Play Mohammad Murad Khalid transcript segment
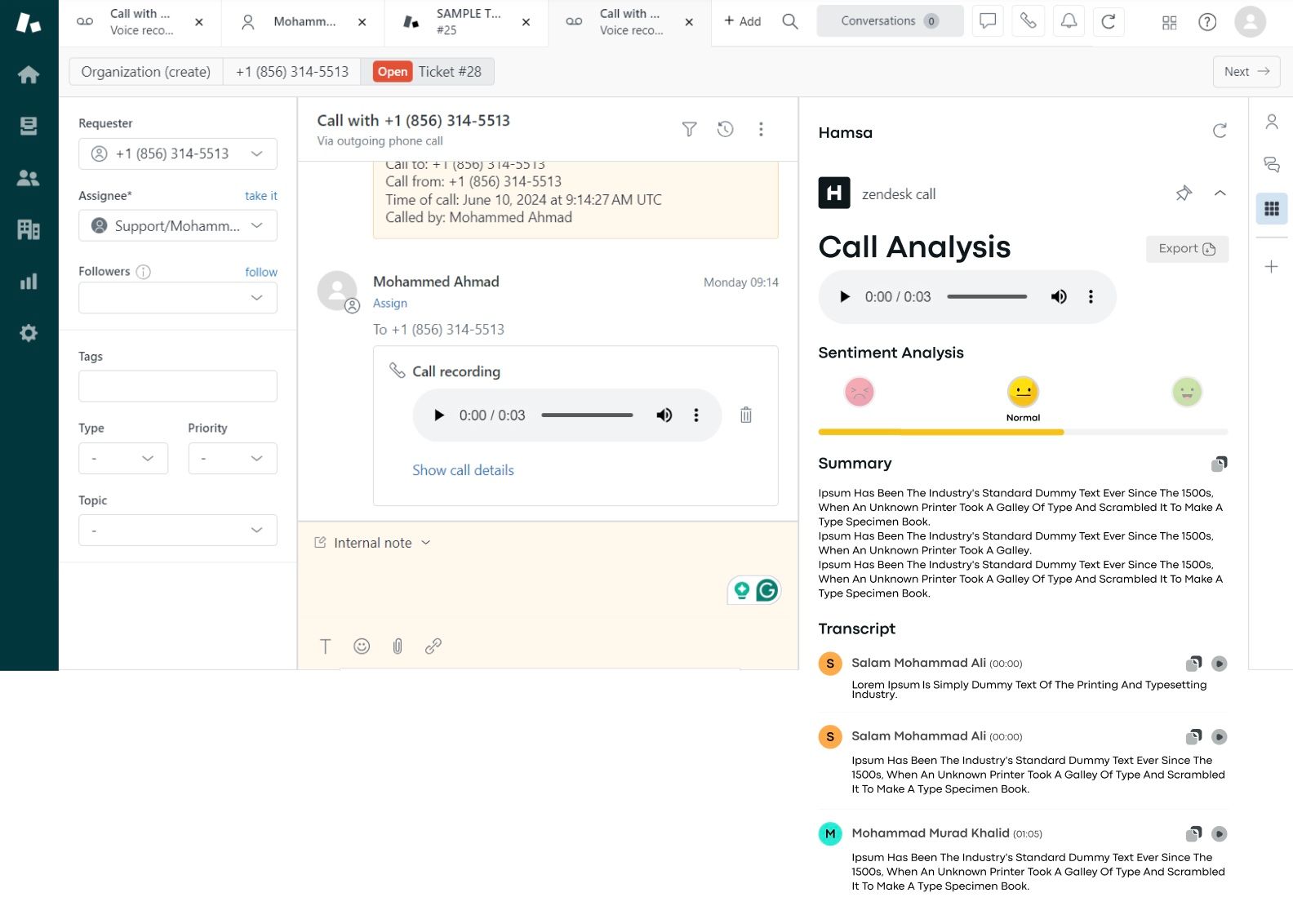This screenshot has width=1293, height=924. pyautogui.click(x=1220, y=834)
